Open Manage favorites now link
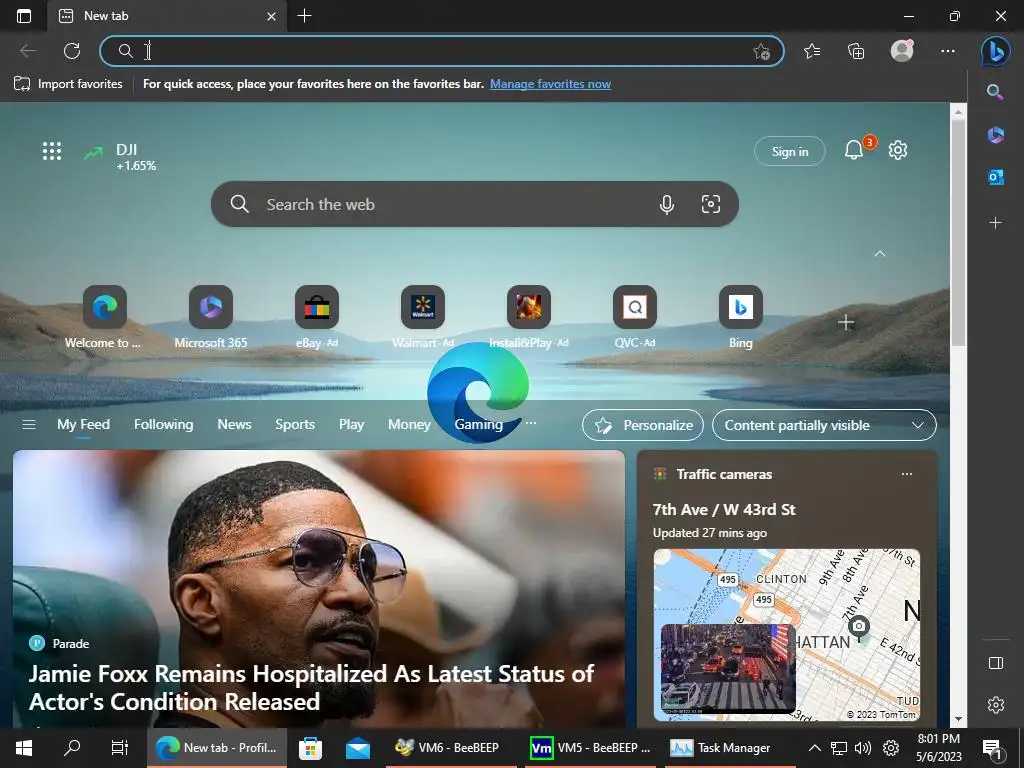 tap(551, 84)
